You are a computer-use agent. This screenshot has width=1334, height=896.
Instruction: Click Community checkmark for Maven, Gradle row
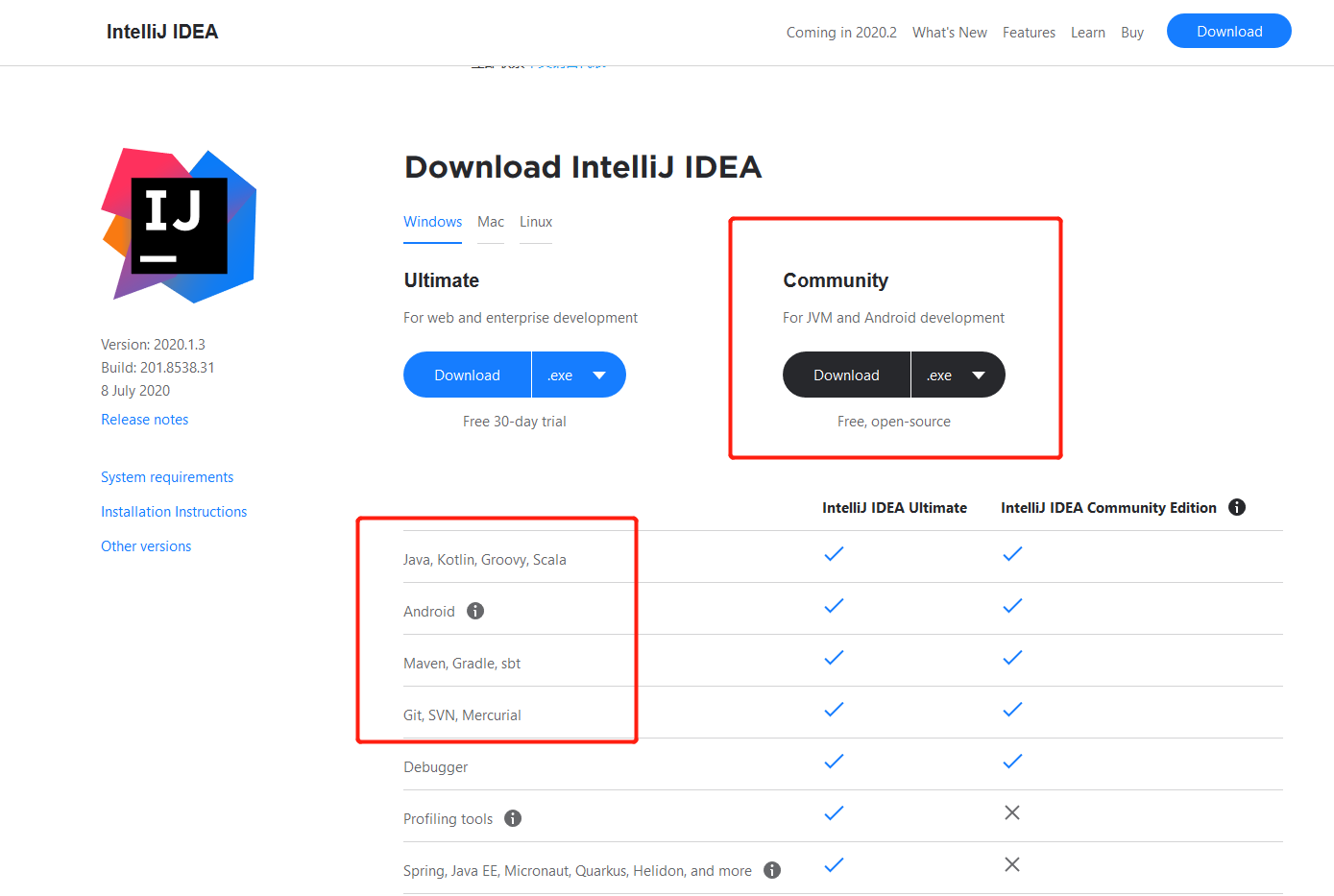click(x=1012, y=658)
